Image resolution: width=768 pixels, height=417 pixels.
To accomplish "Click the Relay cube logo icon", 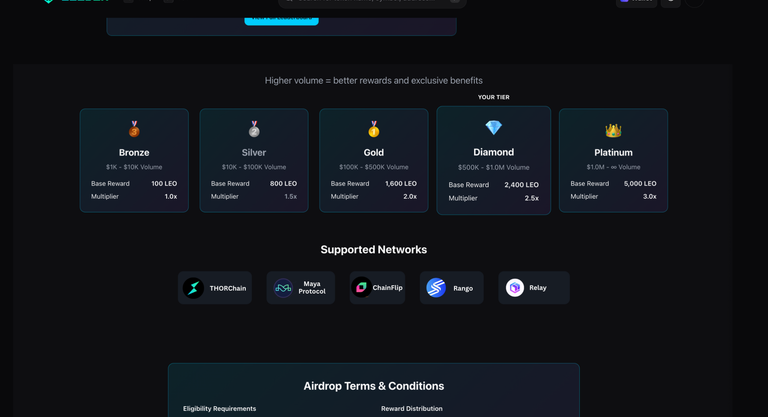I will pyautogui.click(x=515, y=288).
